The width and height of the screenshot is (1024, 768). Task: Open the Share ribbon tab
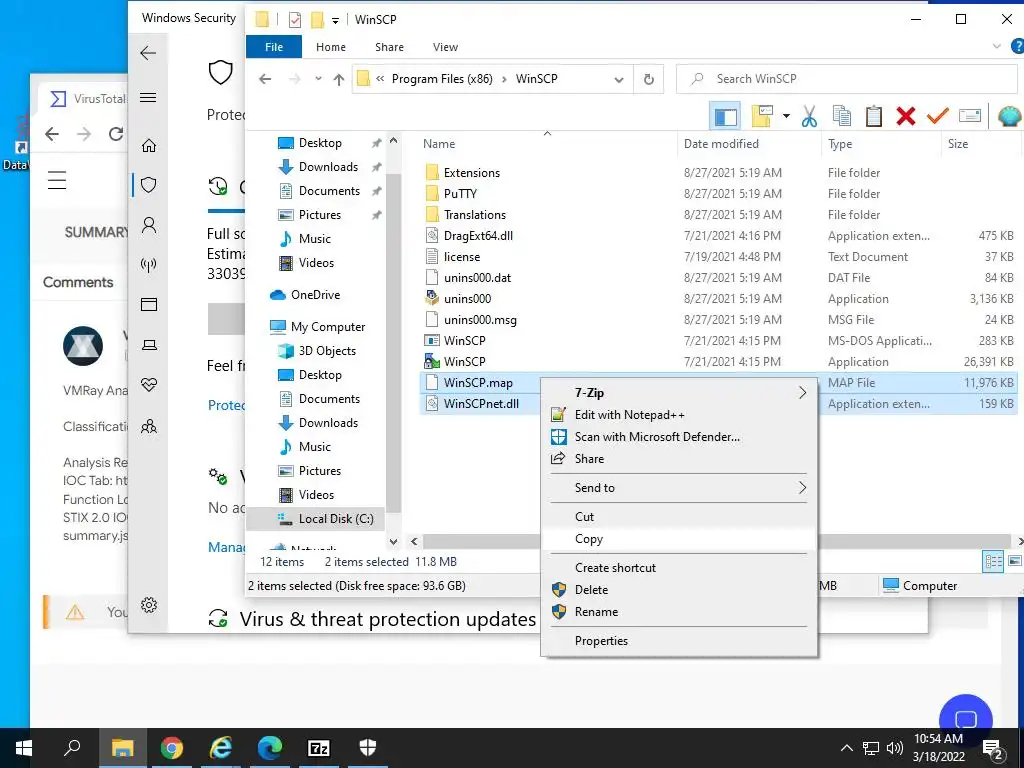click(389, 47)
